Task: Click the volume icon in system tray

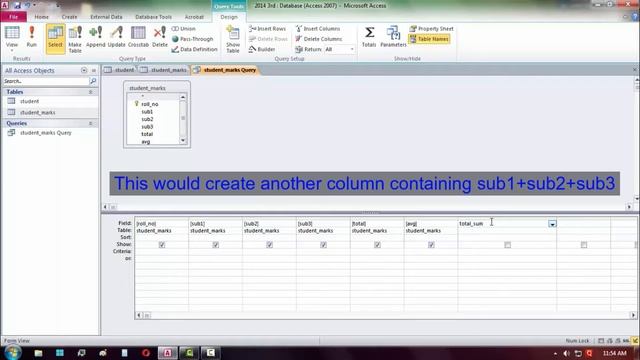Action: coord(567,353)
